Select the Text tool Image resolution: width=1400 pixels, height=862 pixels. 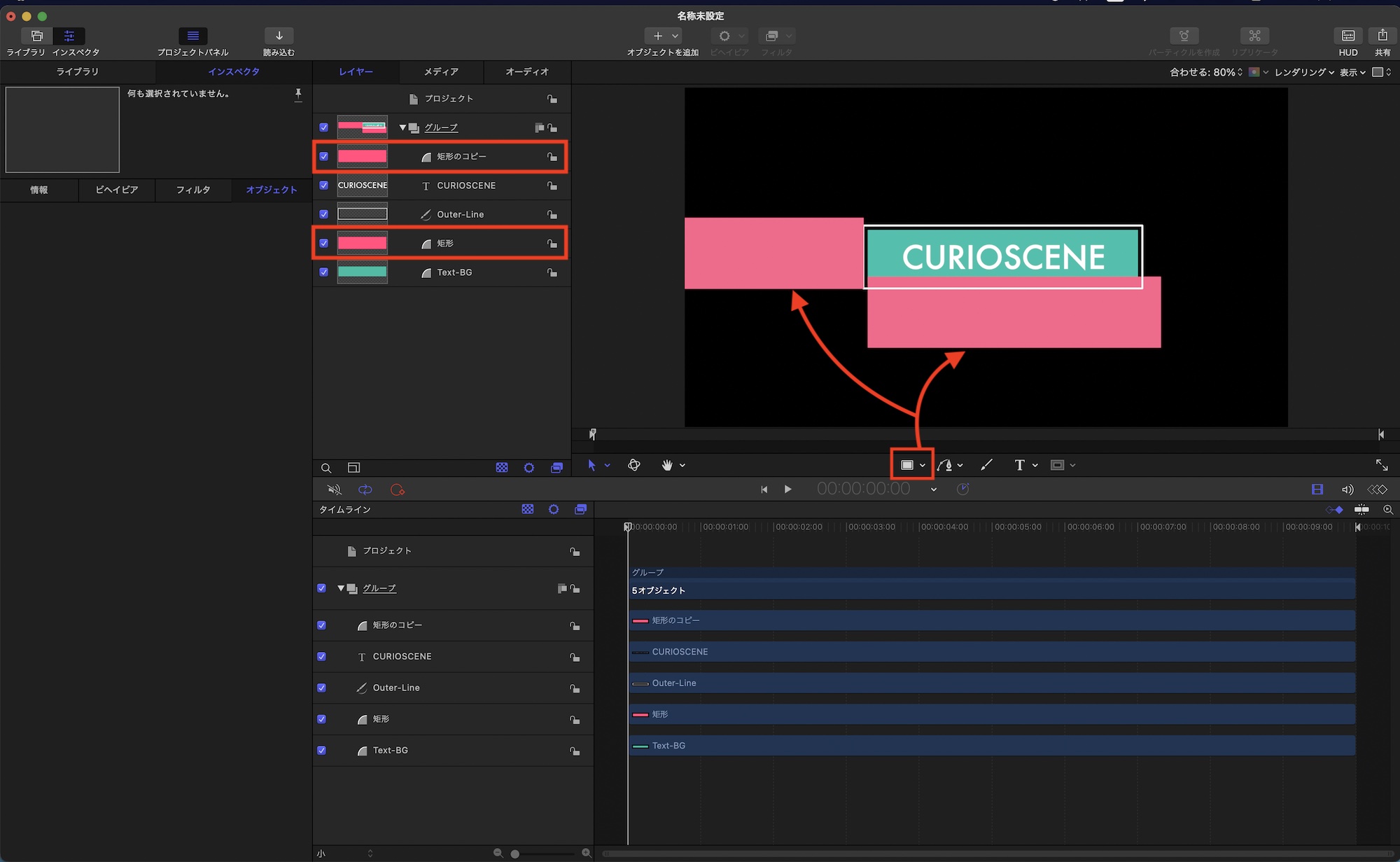[x=1019, y=465]
